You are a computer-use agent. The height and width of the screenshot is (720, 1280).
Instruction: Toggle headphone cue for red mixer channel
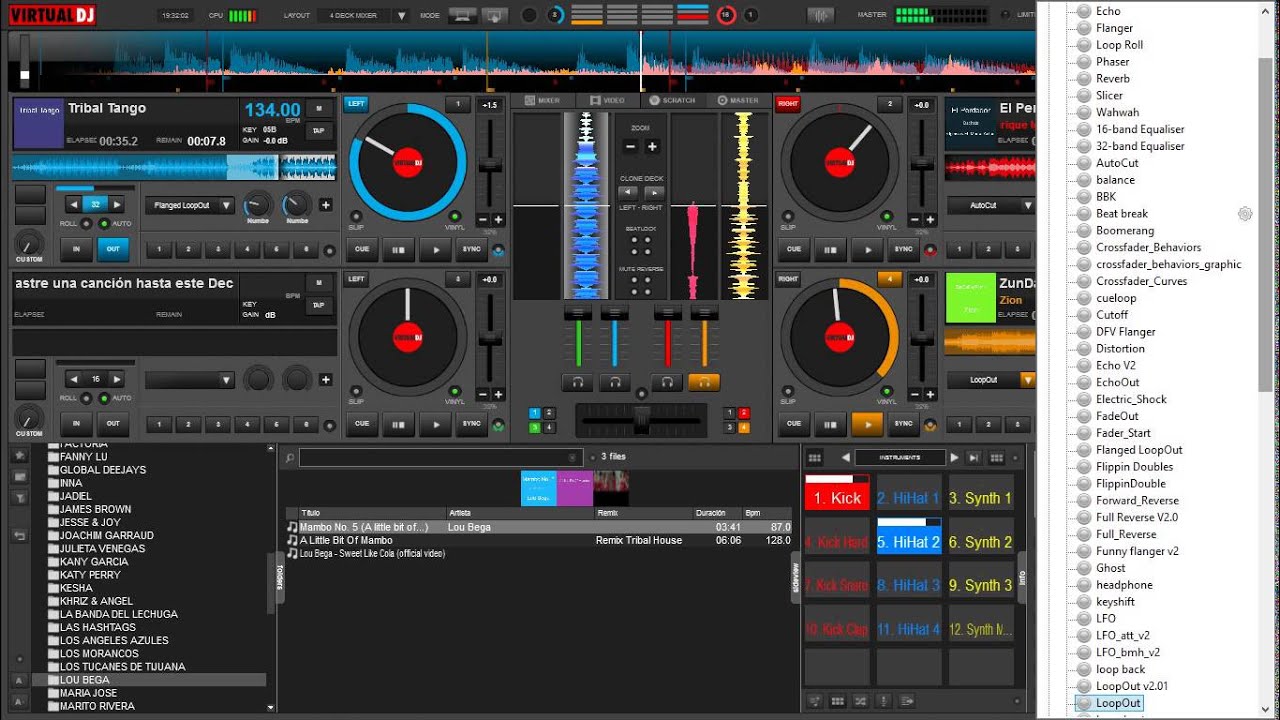click(667, 382)
